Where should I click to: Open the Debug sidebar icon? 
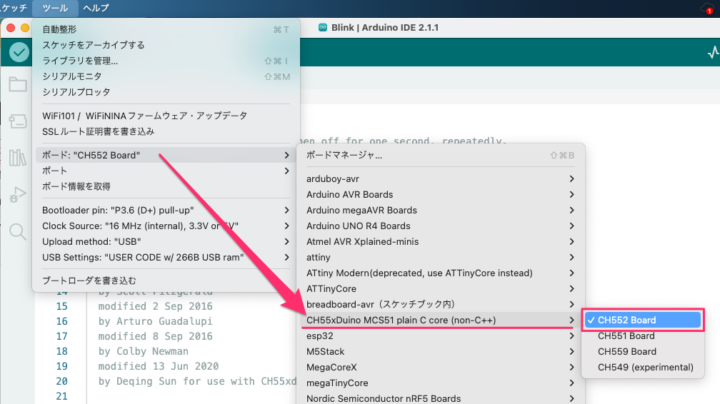coord(17,194)
